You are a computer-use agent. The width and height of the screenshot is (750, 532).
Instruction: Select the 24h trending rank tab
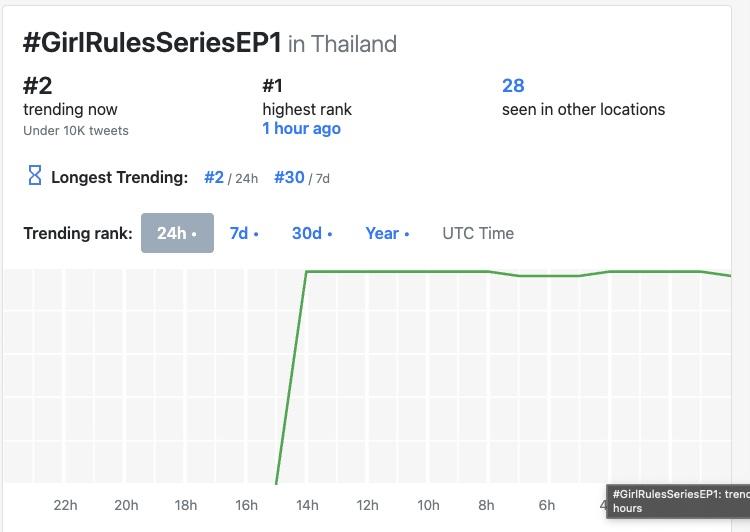coord(177,233)
